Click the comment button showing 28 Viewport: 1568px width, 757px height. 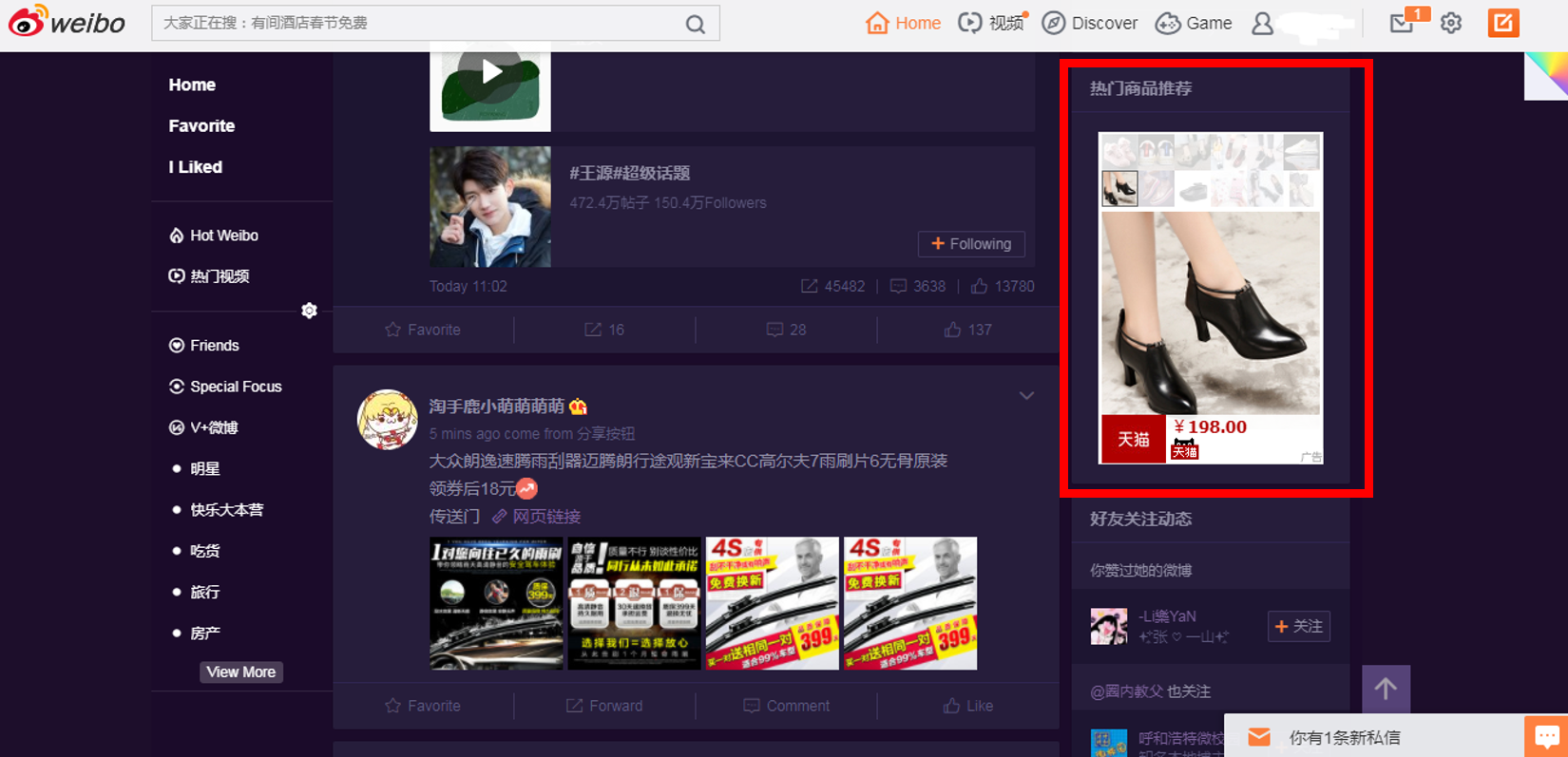(x=786, y=330)
